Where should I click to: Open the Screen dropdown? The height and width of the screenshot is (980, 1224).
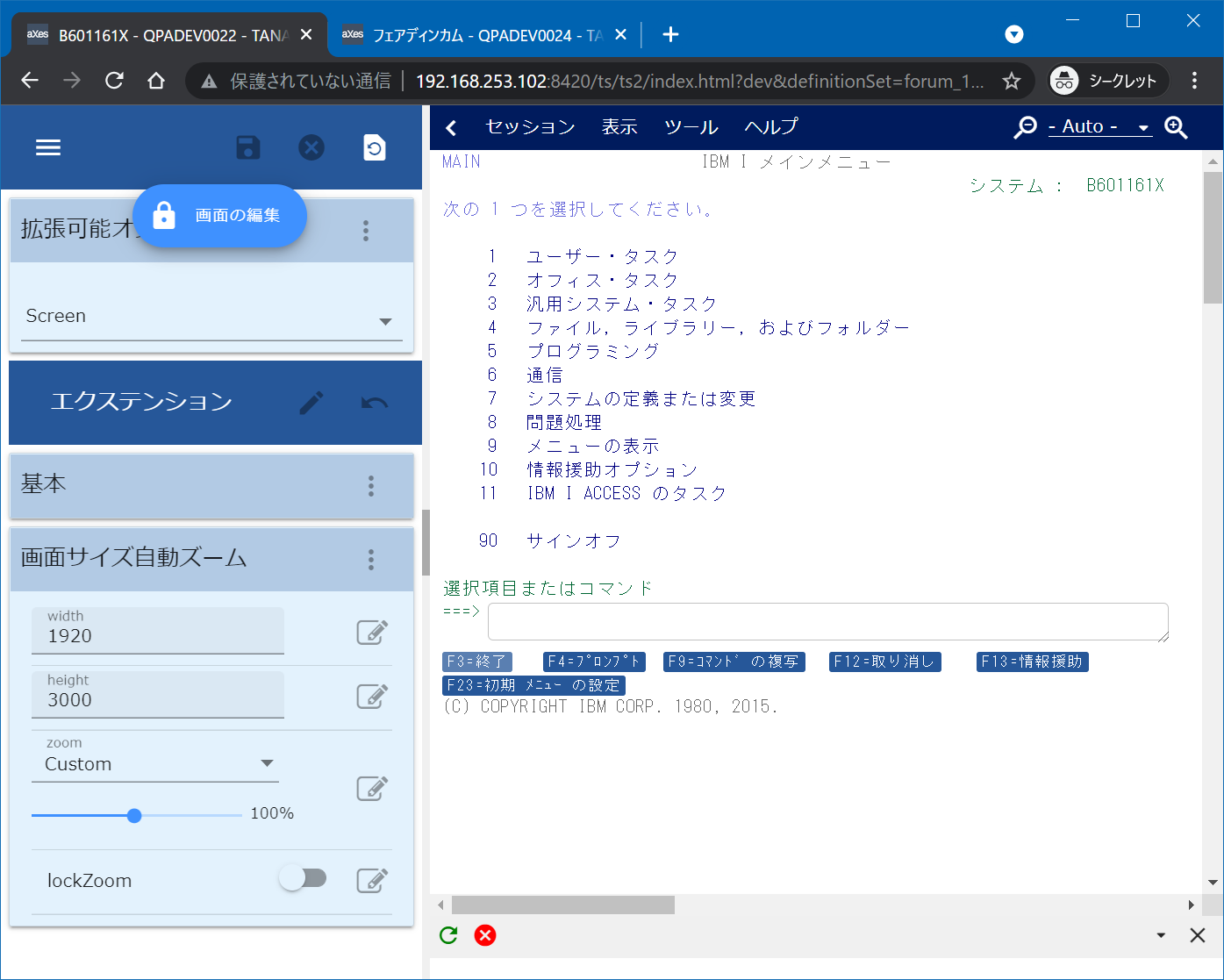[211, 316]
